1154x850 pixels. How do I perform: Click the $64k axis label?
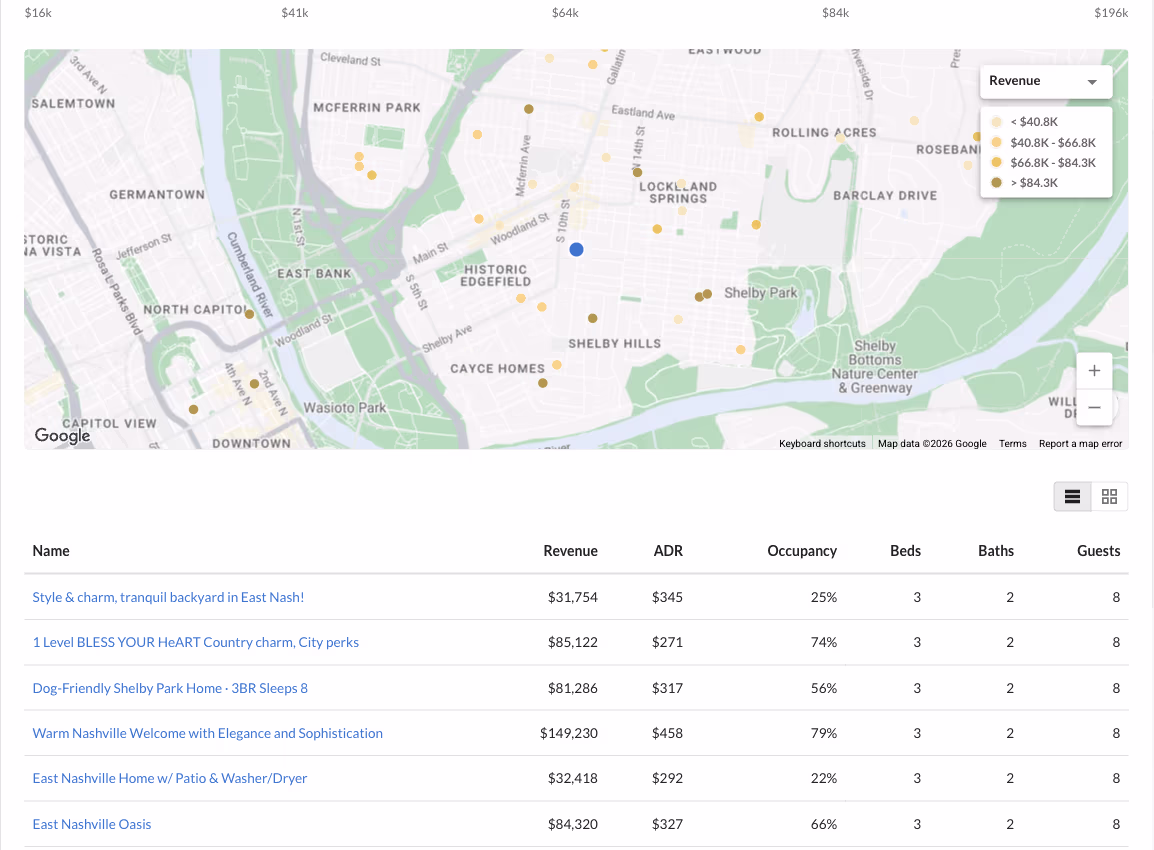[565, 13]
